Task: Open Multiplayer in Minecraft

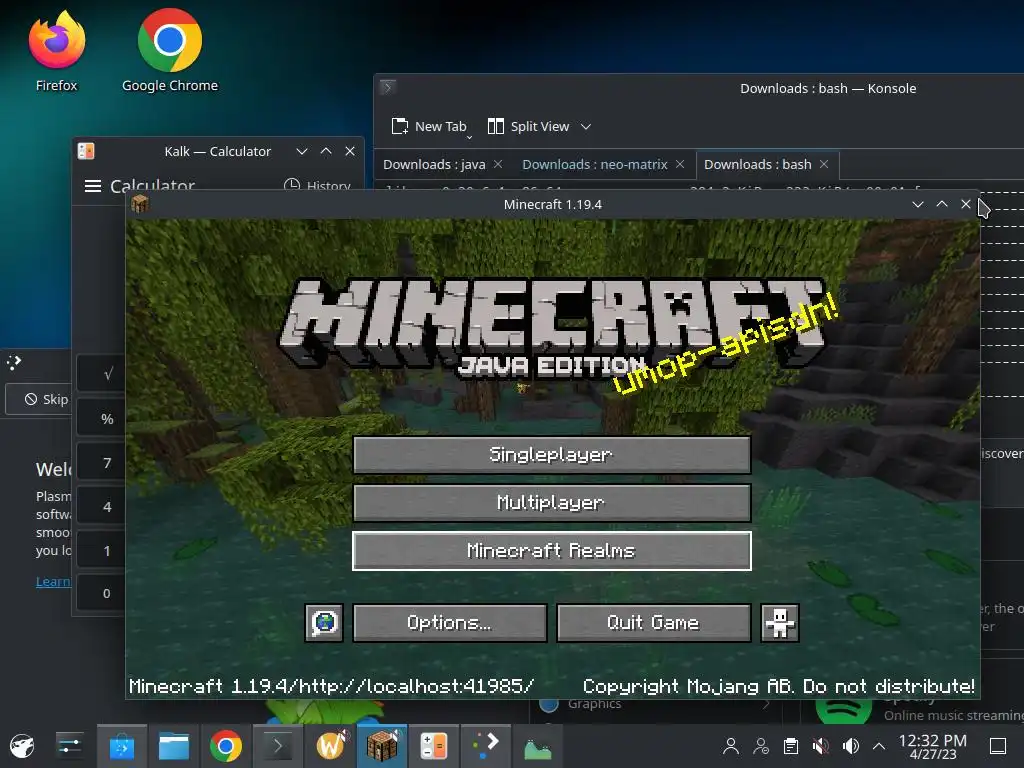Action: tap(552, 503)
